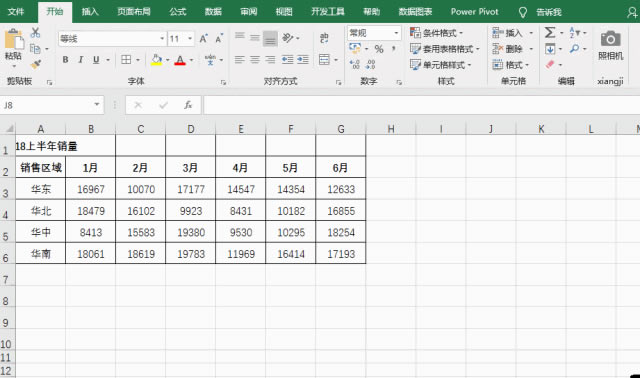The height and width of the screenshot is (378, 640).
Task: Increase indent in alignment group
Action: tap(303, 60)
